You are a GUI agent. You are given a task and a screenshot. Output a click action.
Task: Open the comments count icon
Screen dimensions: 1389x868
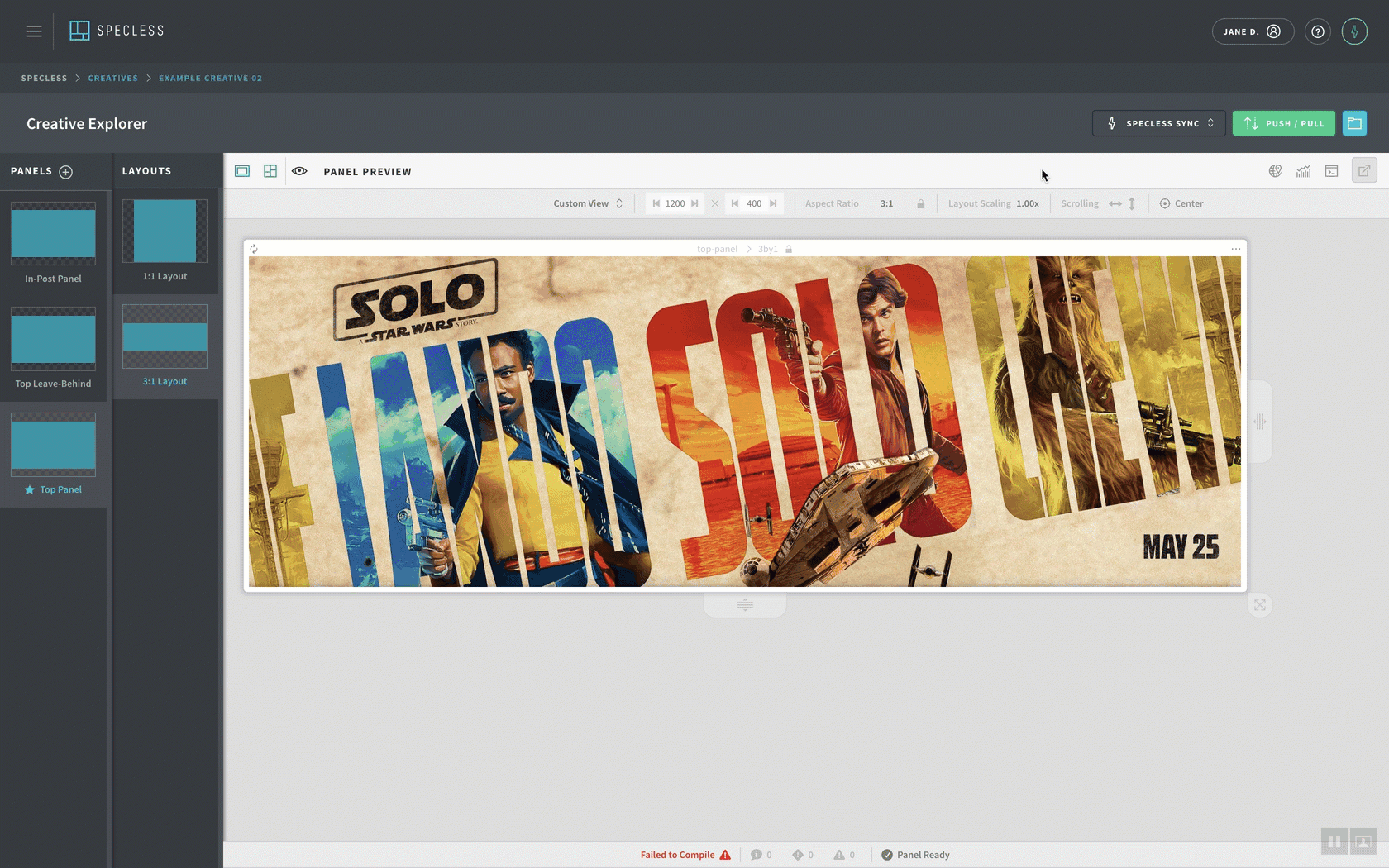tap(756, 855)
